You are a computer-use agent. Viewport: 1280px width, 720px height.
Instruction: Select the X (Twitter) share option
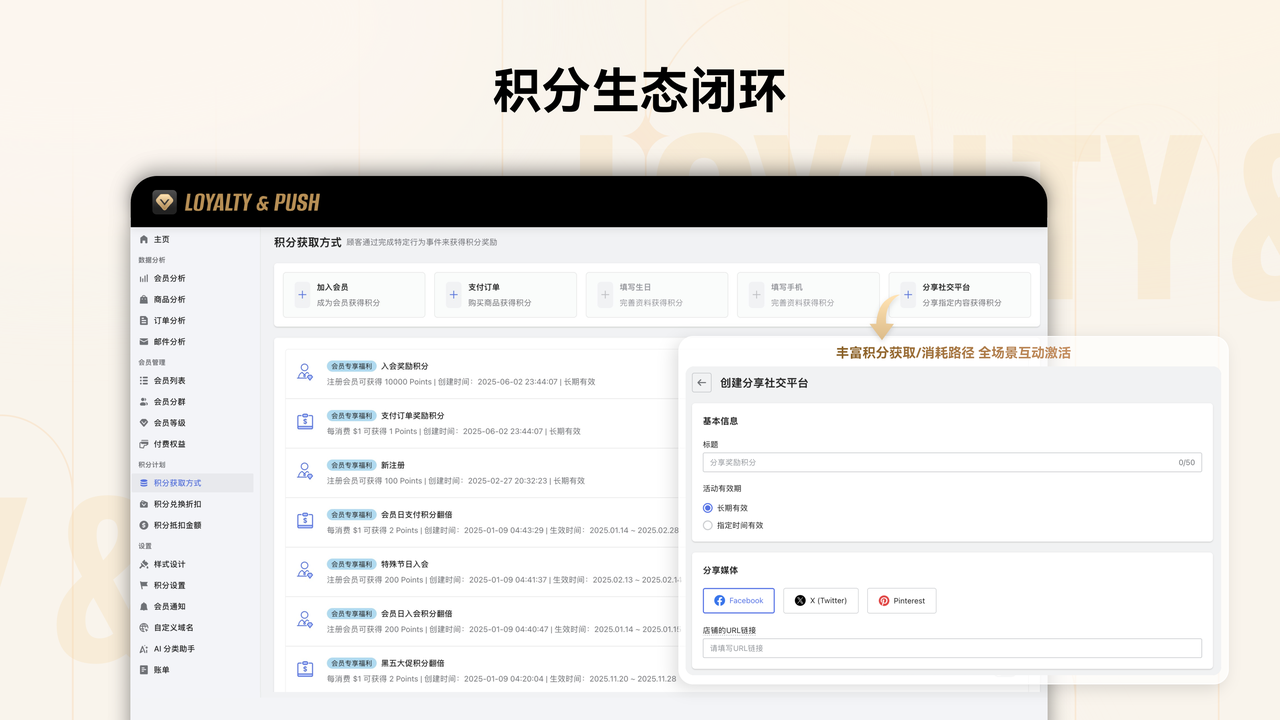point(820,600)
